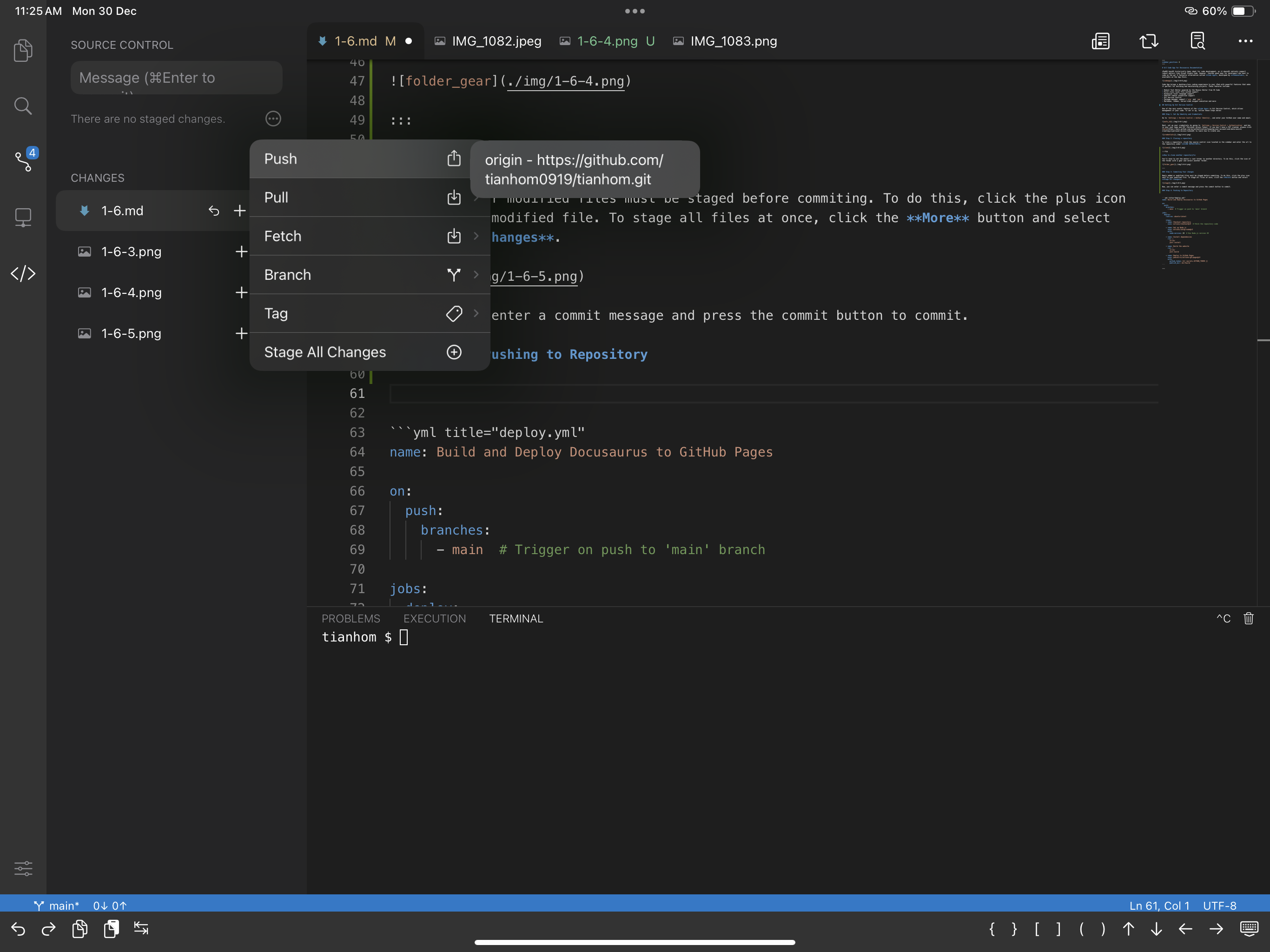Move cursor right with arrow key
Screen dimensions: 1270x952
click(x=1217, y=929)
